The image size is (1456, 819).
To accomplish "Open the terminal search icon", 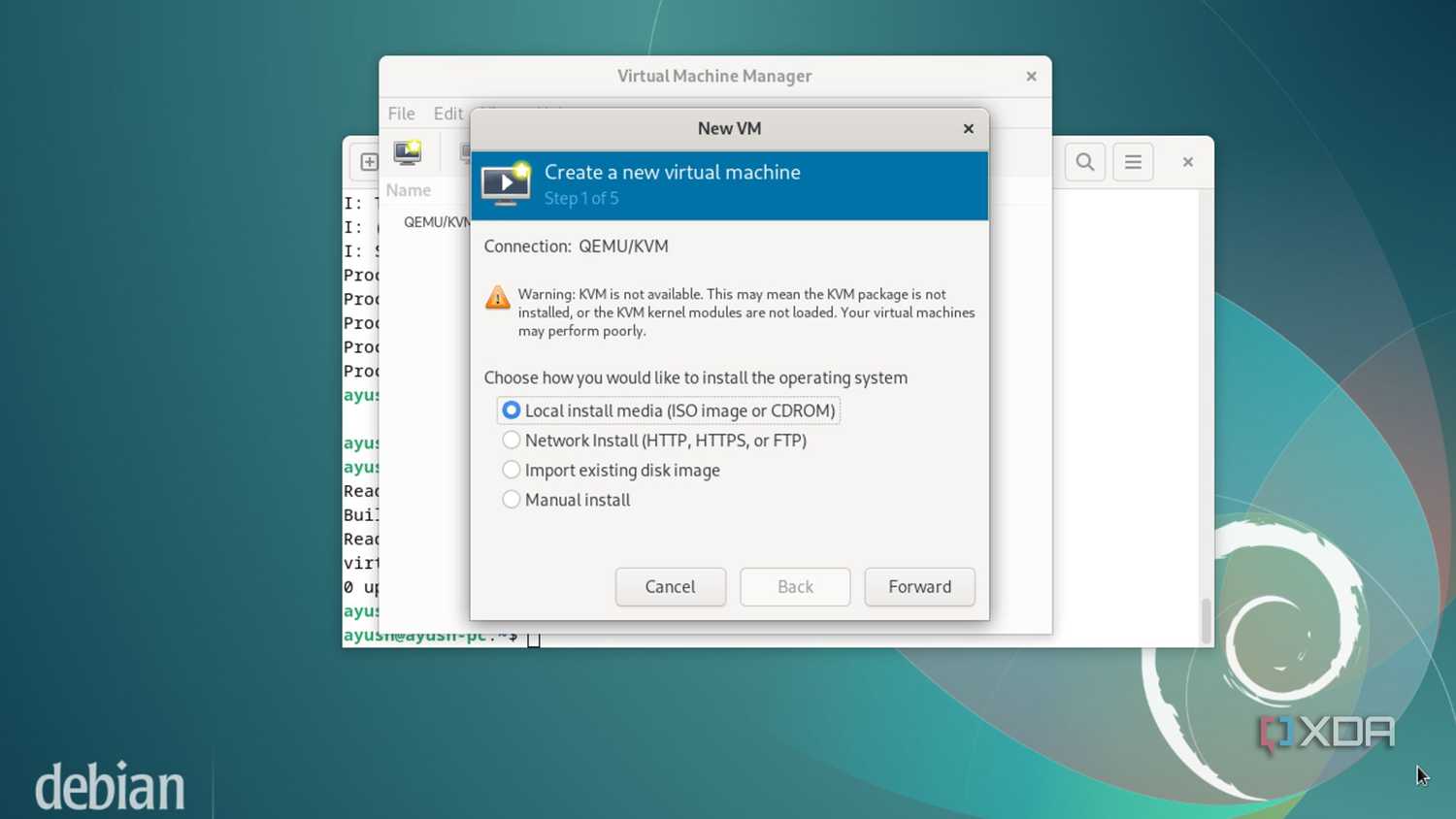I will tap(1085, 162).
